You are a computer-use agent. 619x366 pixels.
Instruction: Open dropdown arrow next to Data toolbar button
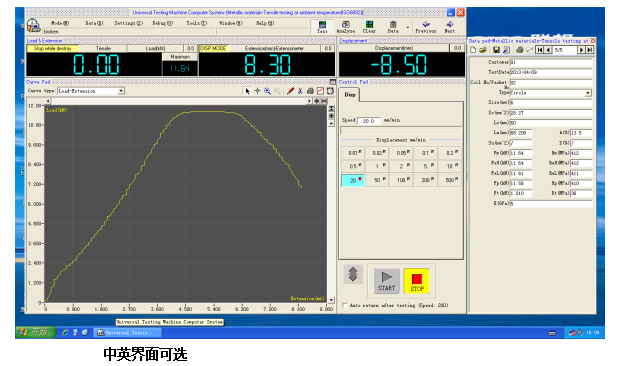coord(407,27)
